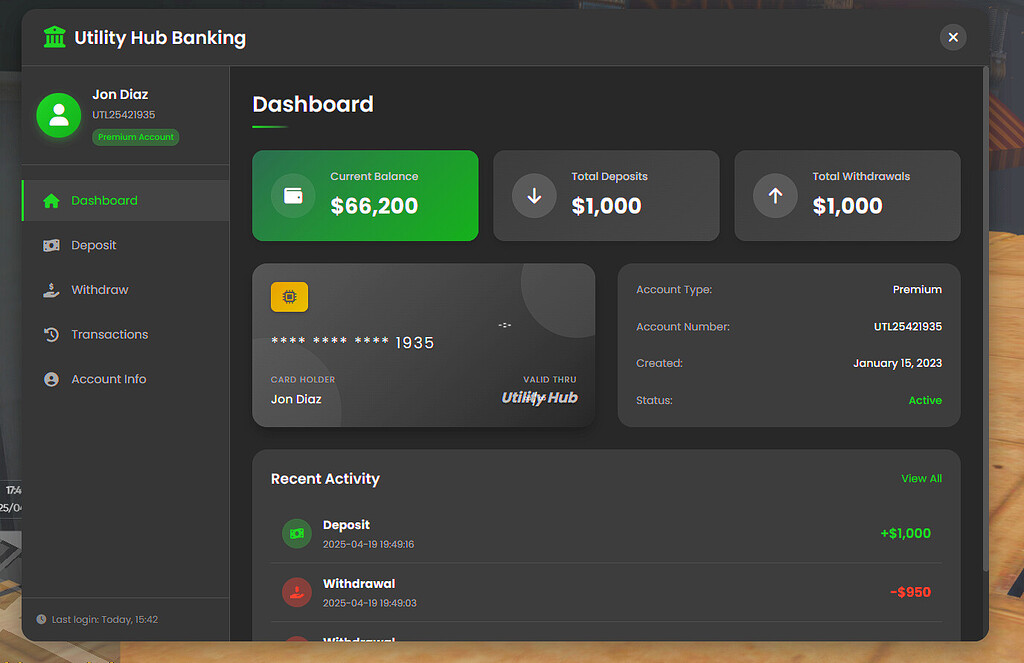The height and width of the screenshot is (663, 1024).
Task: Click the Last login: Today, 15:42 text
Action: [x=104, y=619]
